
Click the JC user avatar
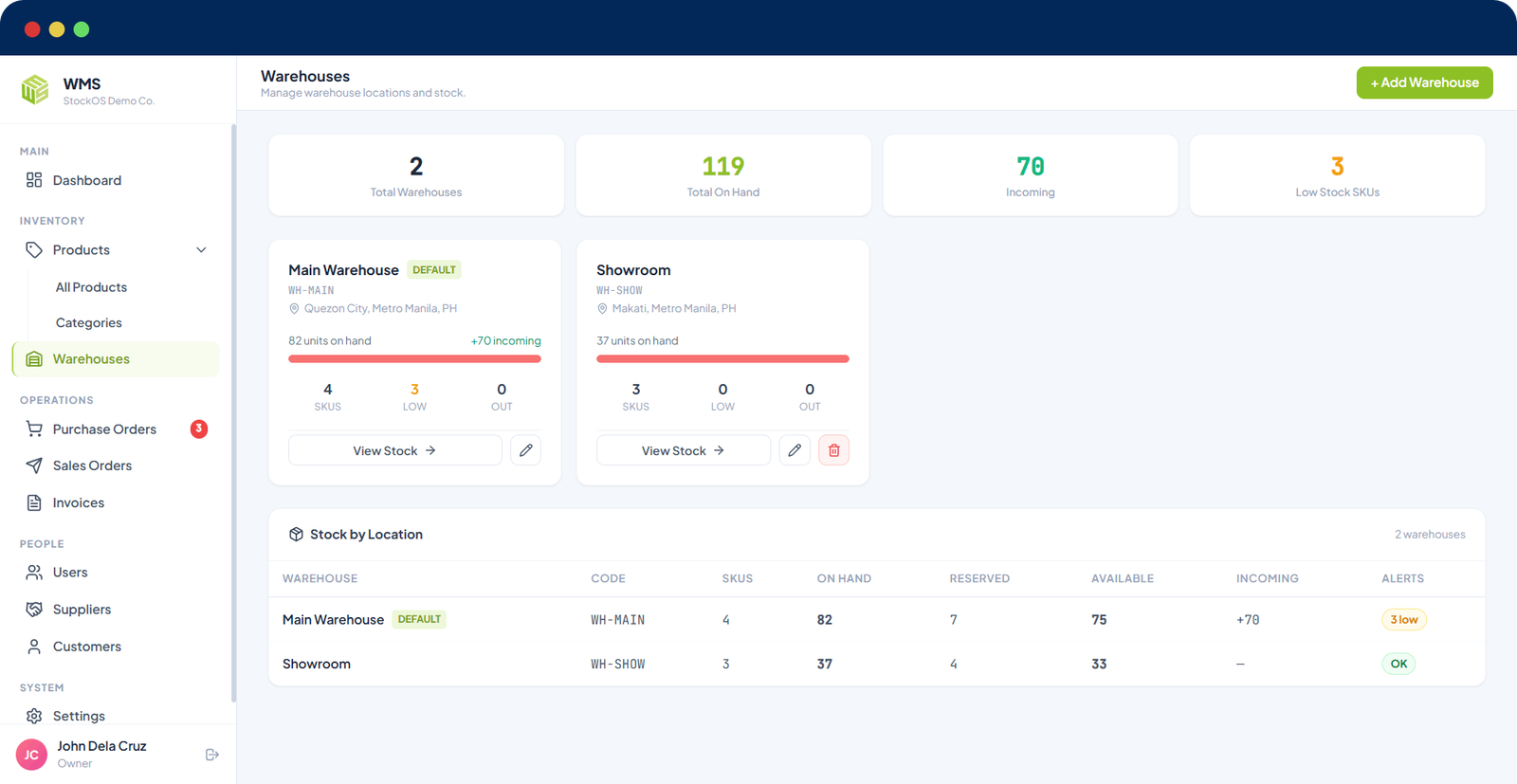[31, 755]
